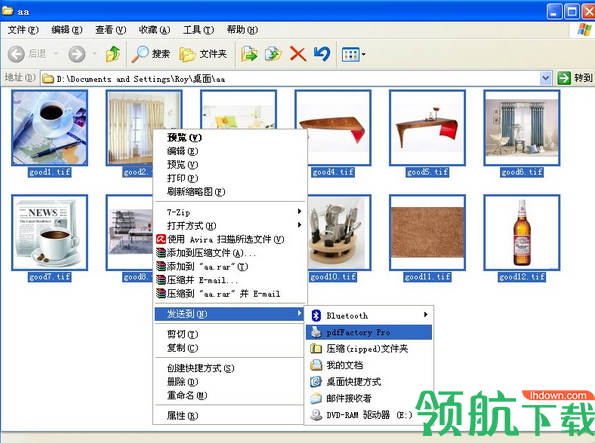Choose 剪切(T) in context menu

[230, 334]
